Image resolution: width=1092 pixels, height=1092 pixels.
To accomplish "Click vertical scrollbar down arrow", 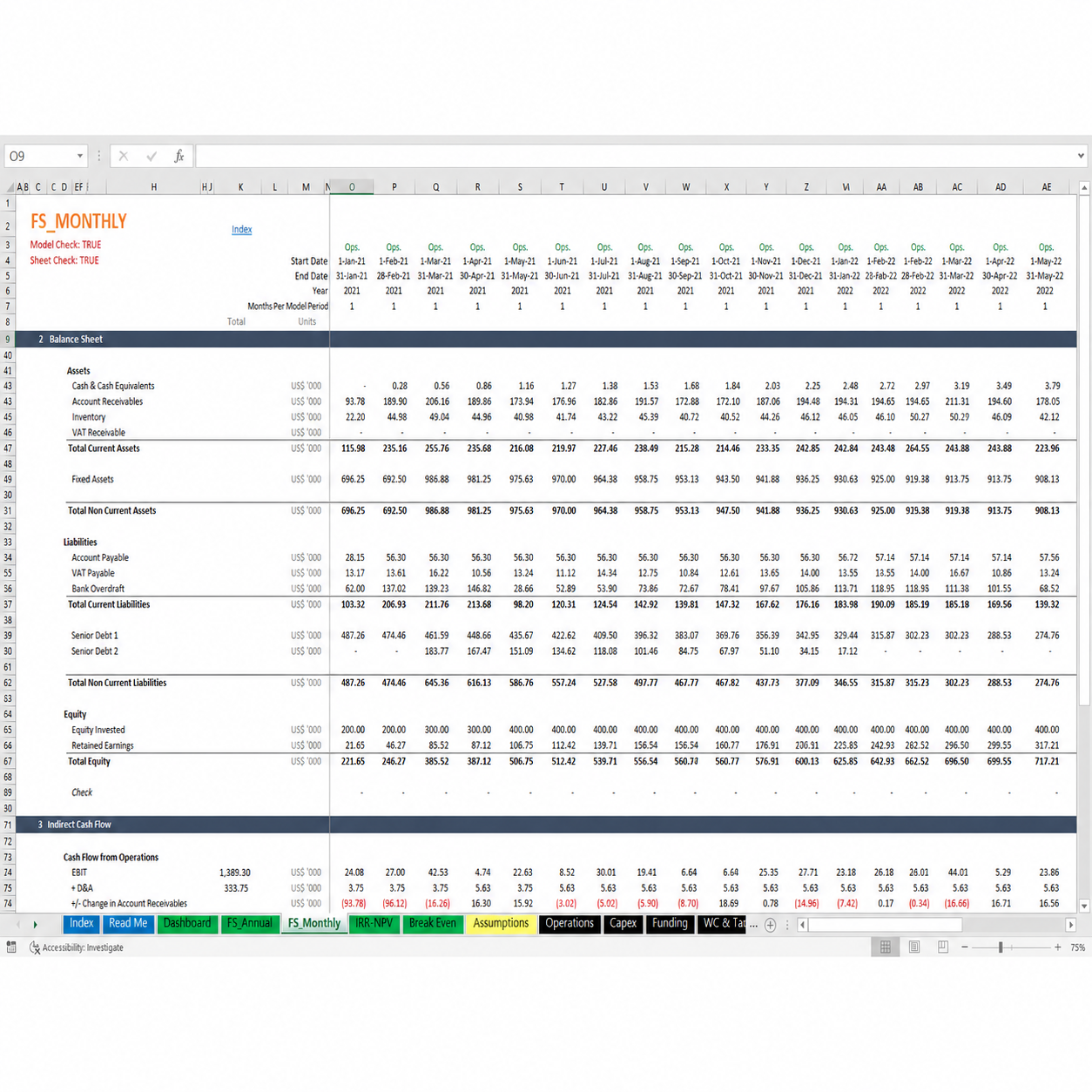I will [1084, 907].
